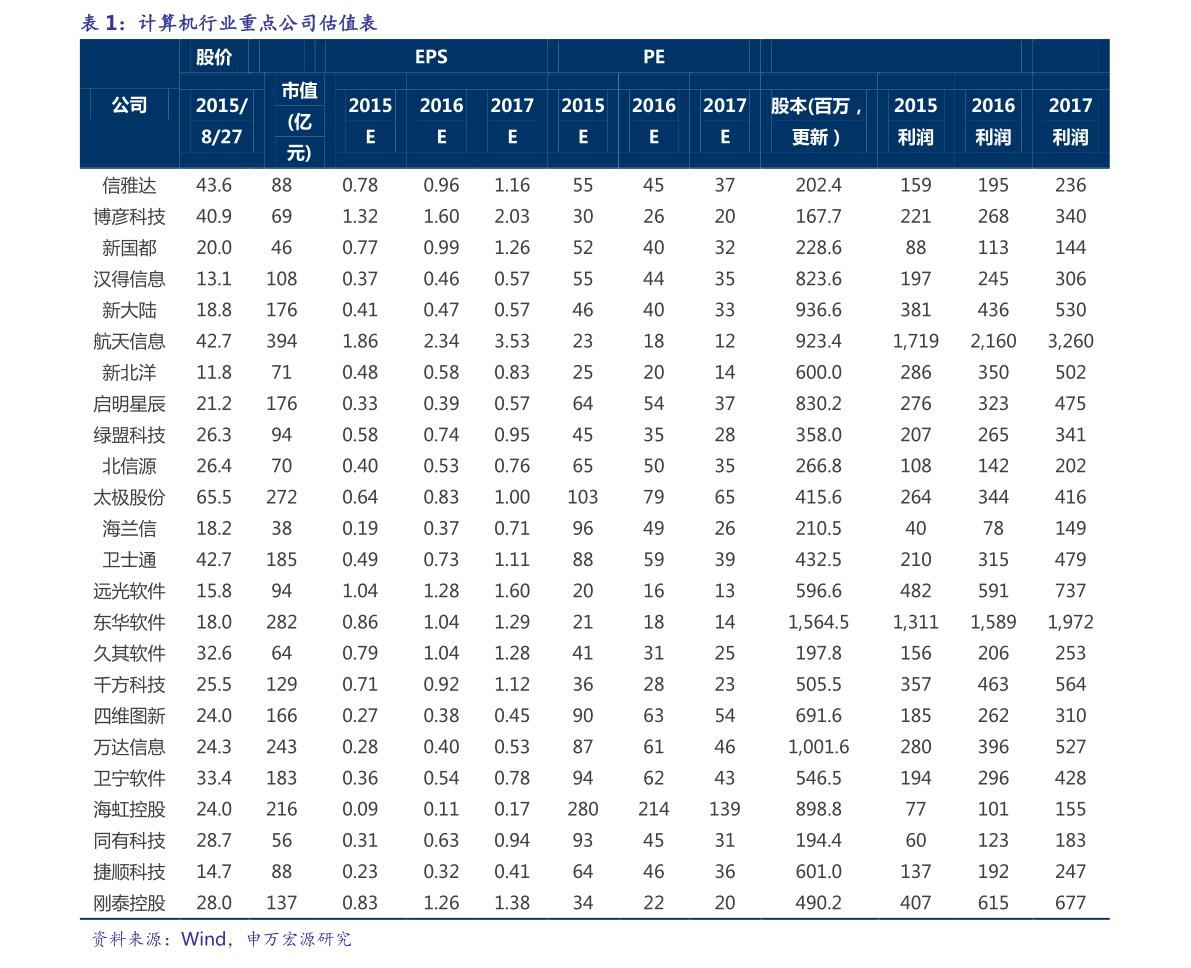Click 太极股份 2015E PE value 103
Viewport: 1191px width, 968px height.
(x=583, y=497)
